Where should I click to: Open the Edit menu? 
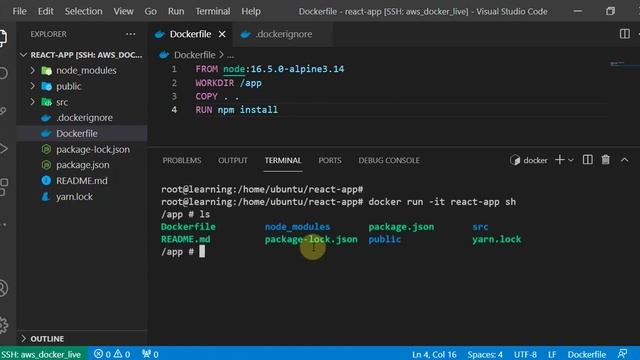coord(45,11)
